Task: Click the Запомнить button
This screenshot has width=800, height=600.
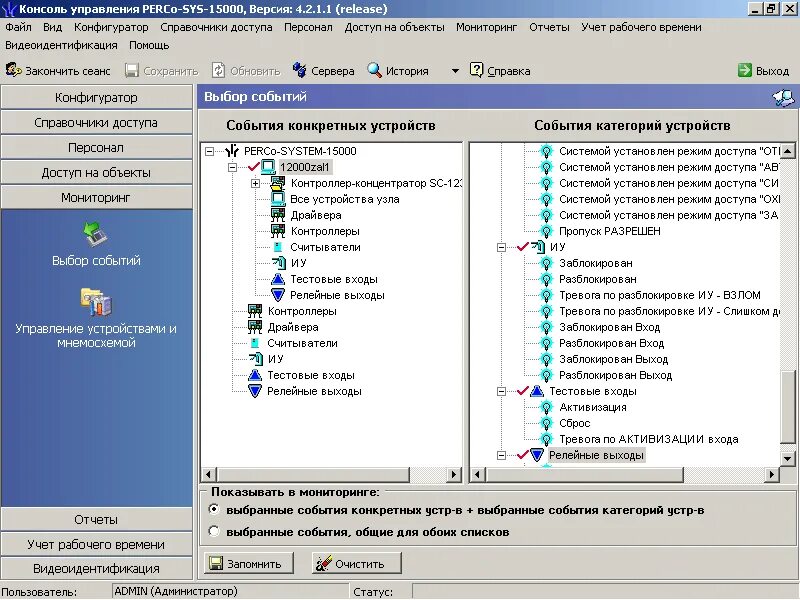Action: [249, 563]
